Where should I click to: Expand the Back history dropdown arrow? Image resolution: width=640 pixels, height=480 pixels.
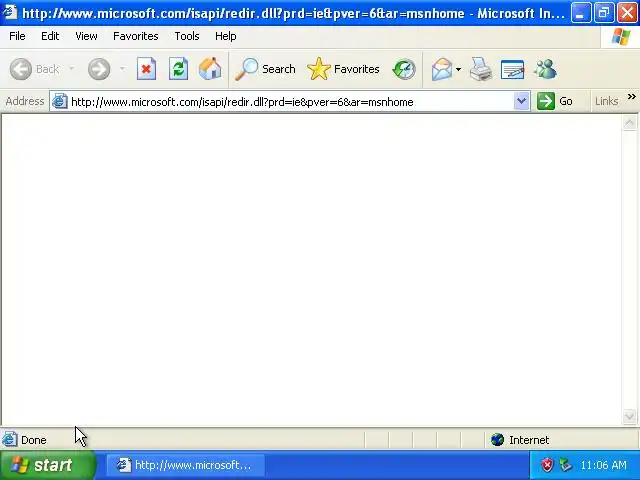point(71,69)
